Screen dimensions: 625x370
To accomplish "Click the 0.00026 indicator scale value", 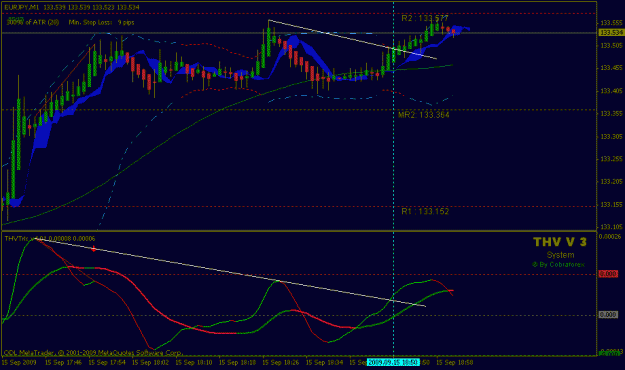I will [x=610, y=237].
